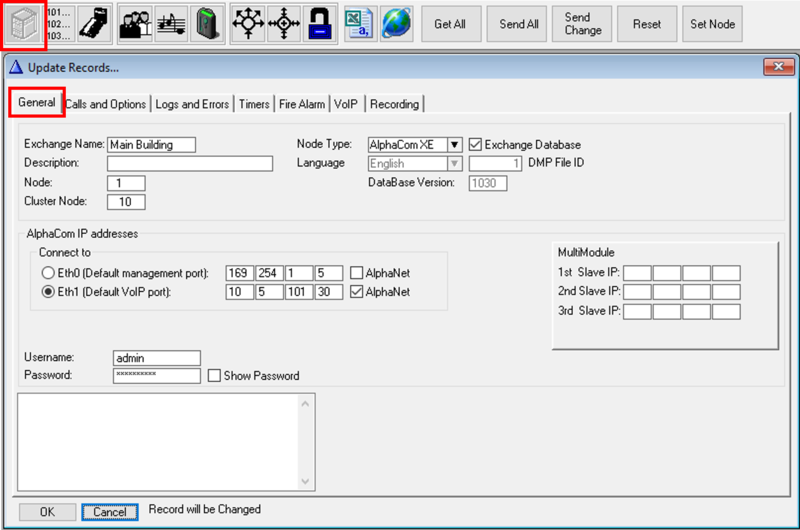Enable the Show Password checkbox
The width and height of the screenshot is (800, 530).
point(214,376)
